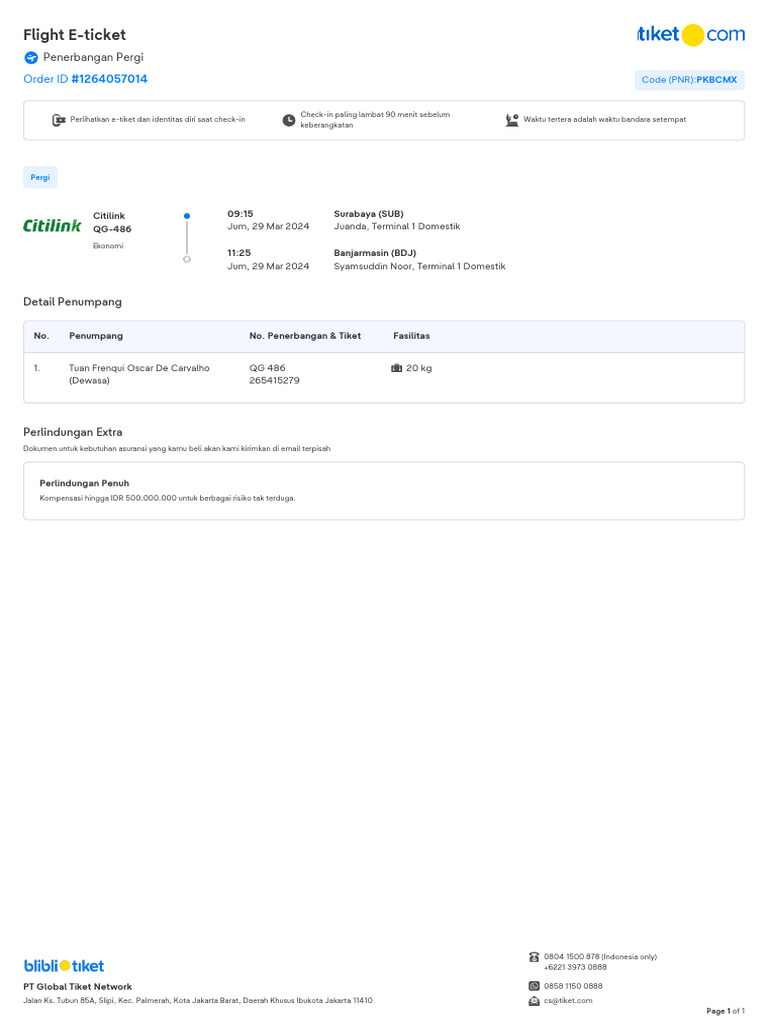This screenshot has height=1024, width=768.
Task: Click the Perlindungan Extra heading
Action: [x=73, y=432]
